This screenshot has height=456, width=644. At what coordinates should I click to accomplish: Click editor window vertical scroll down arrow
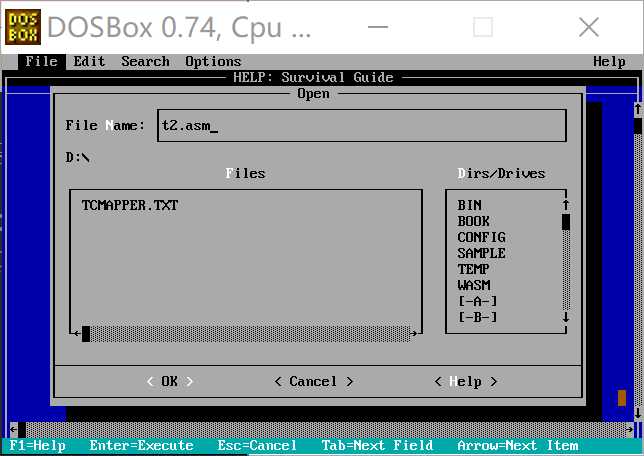638,413
